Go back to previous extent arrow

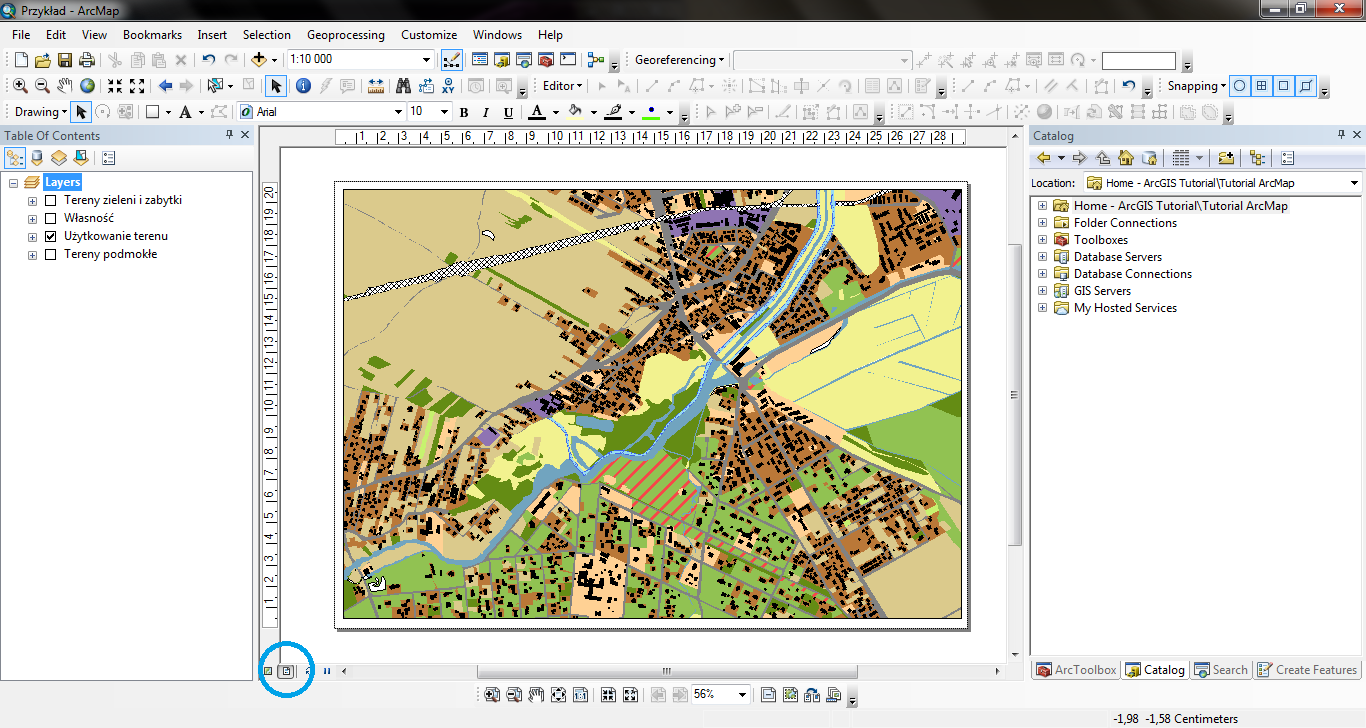[x=165, y=86]
